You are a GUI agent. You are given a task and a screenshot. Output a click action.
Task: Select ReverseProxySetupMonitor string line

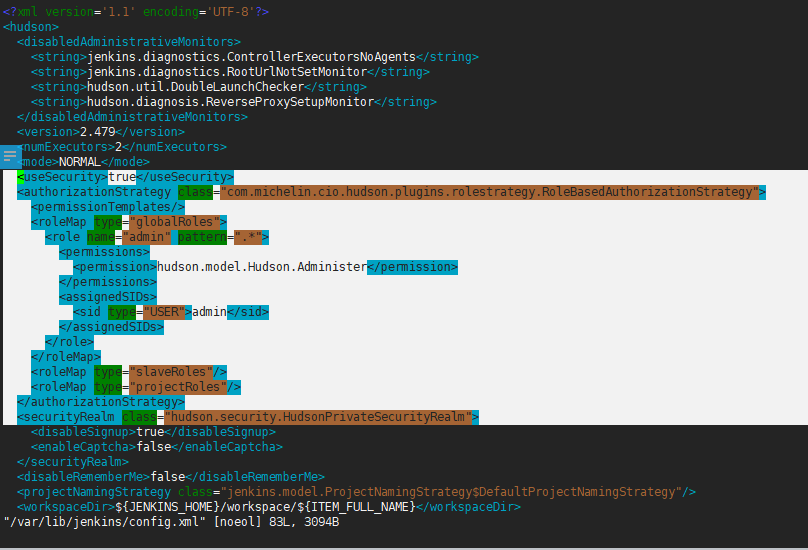233,102
